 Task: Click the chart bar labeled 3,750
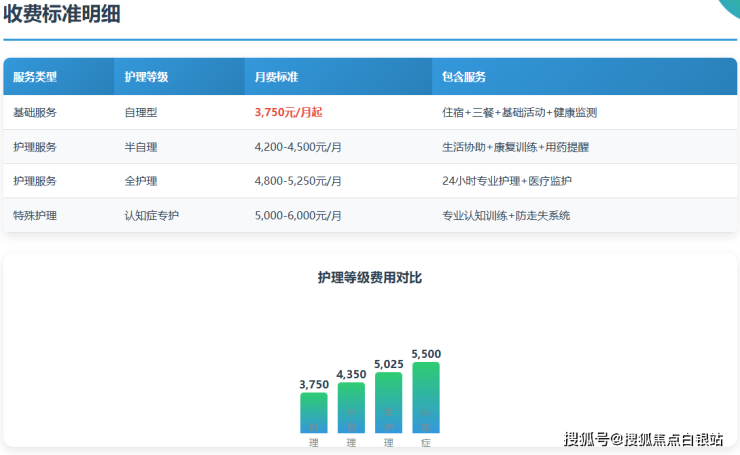[x=314, y=413]
